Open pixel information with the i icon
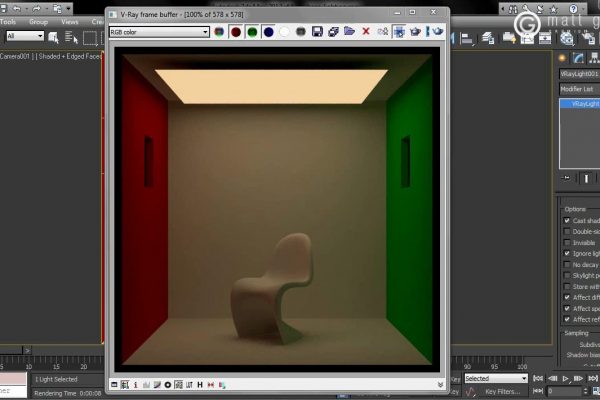Screen dimensions: 600x400 [135, 385]
